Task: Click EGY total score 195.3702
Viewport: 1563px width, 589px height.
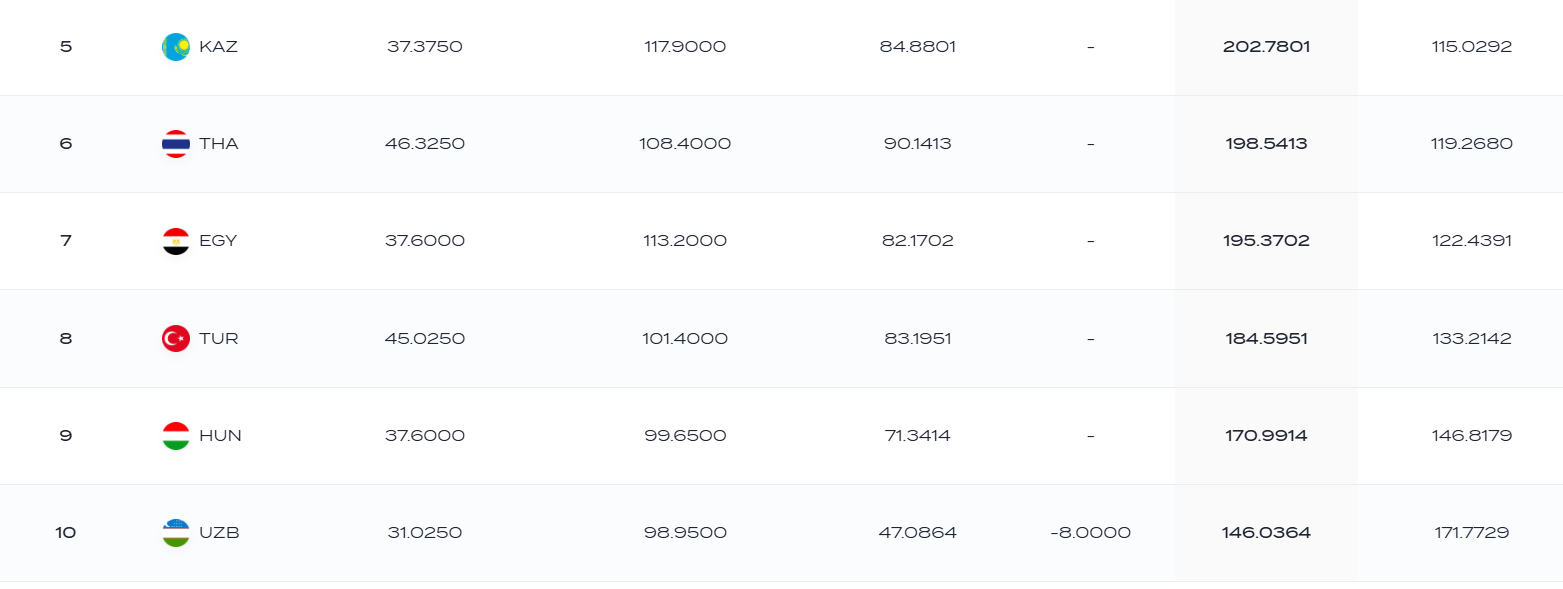Action: [1266, 241]
